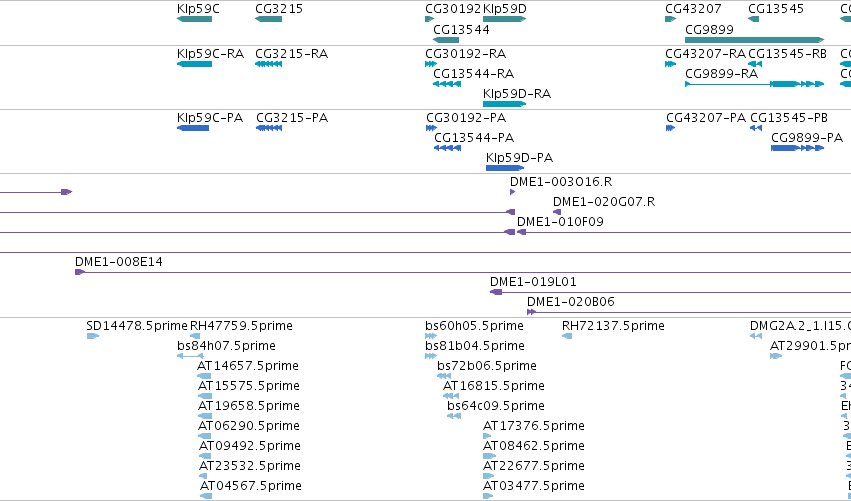Select EST AT16815.5prime
The height and width of the screenshot is (501, 851).
click(451, 396)
